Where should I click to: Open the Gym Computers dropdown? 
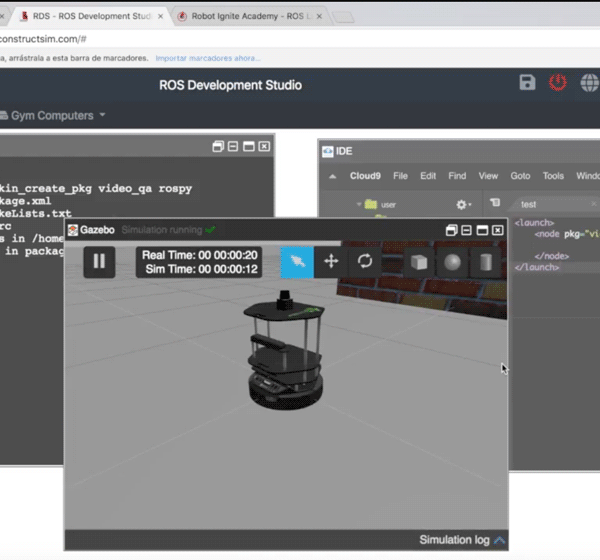click(53, 116)
